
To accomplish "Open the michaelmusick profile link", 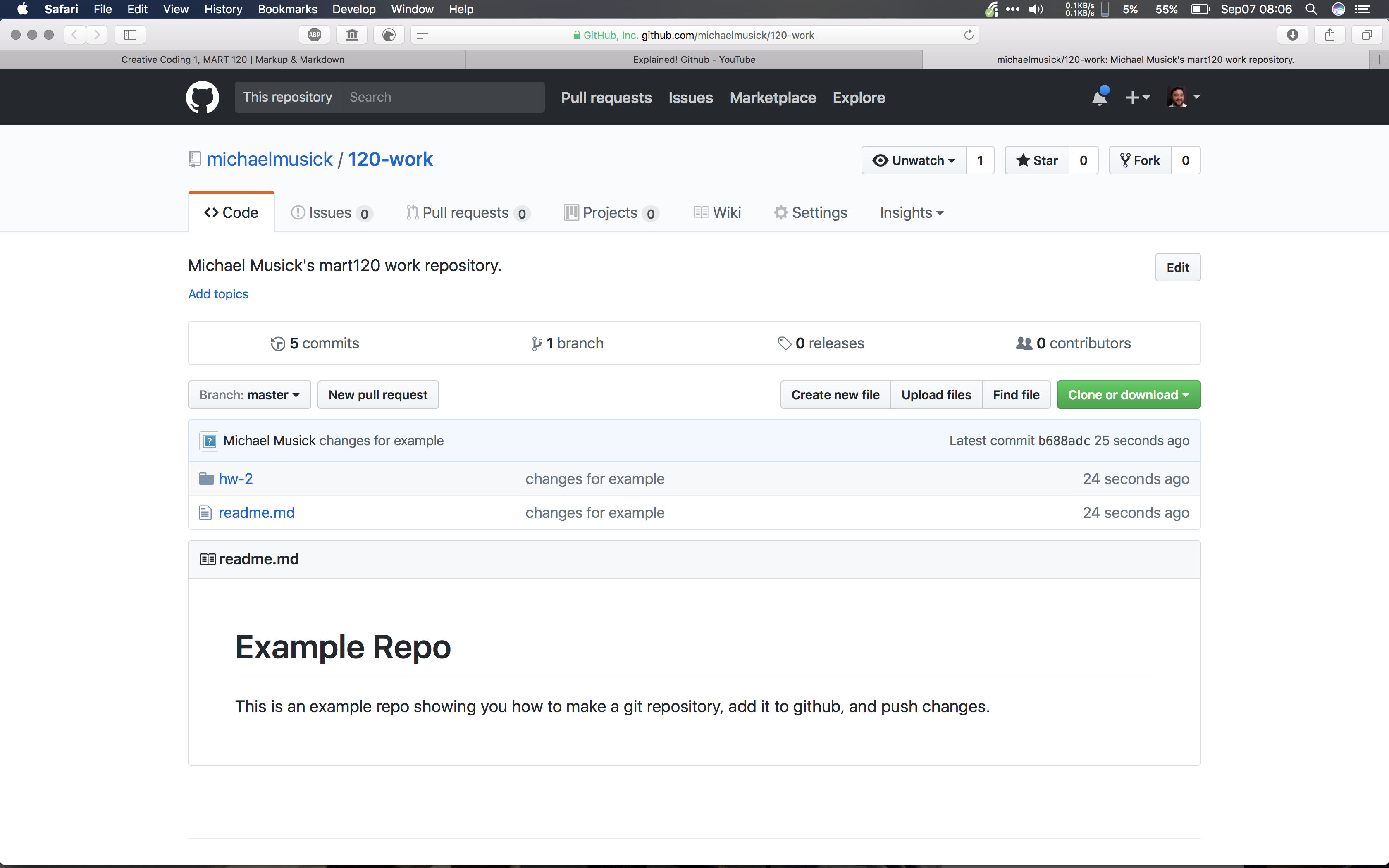I will coord(269,159).
